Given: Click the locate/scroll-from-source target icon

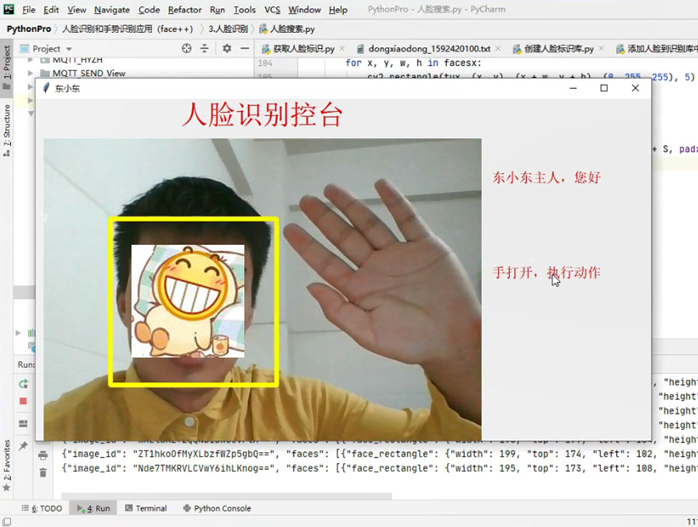Looking at the screenshot, I should (187, 49).
